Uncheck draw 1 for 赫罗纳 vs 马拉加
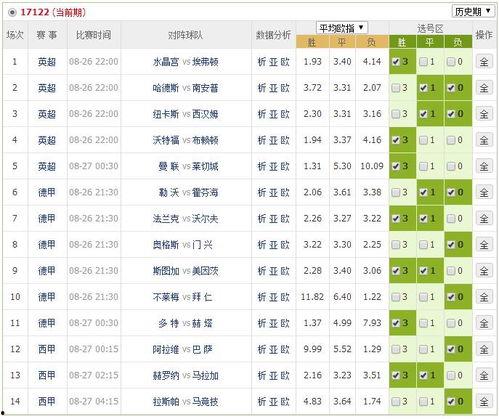Screen dimensions: 499x419 point(423,375)
